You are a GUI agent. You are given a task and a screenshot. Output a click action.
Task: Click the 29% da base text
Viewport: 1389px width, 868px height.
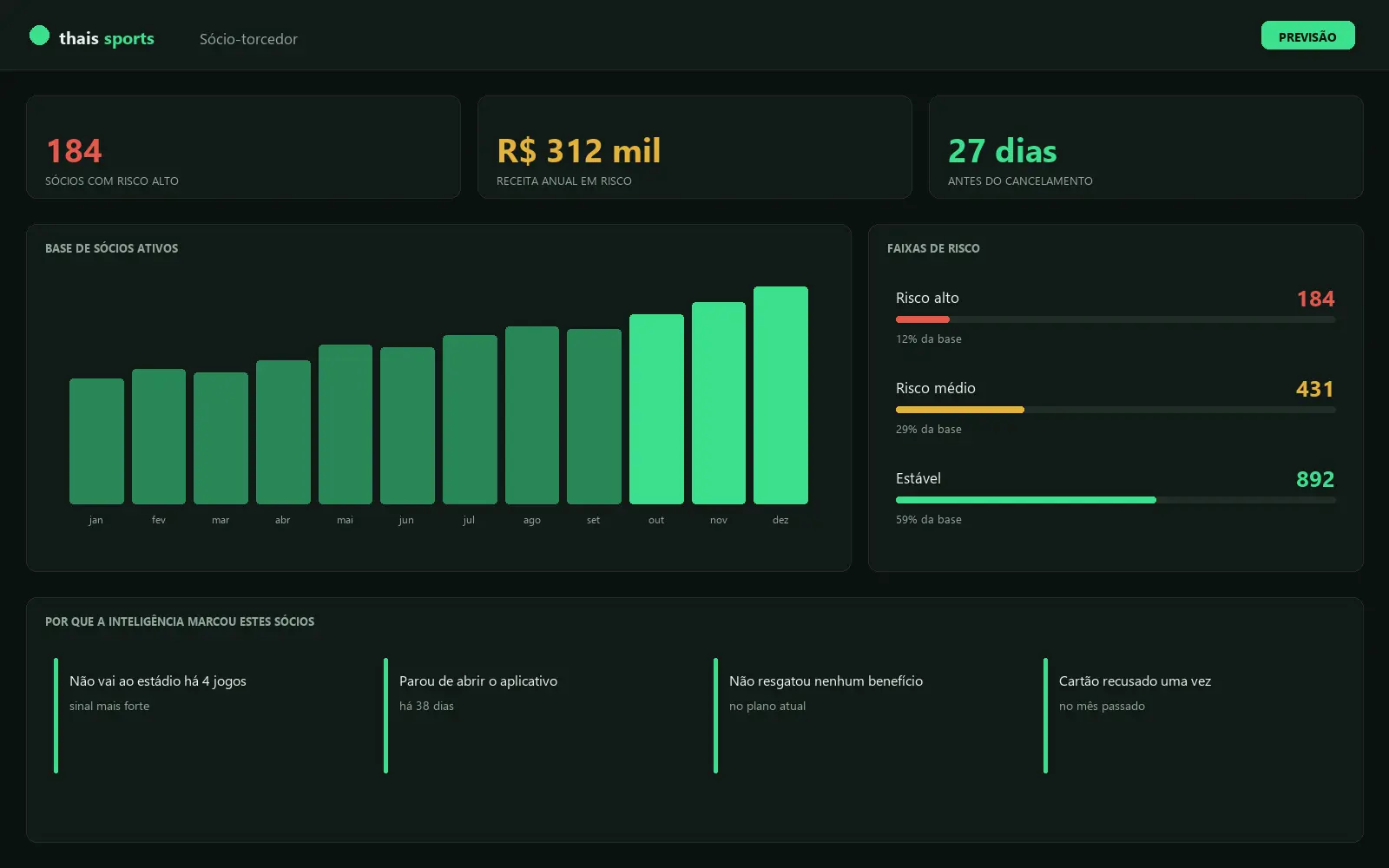[x=929, y=430]
